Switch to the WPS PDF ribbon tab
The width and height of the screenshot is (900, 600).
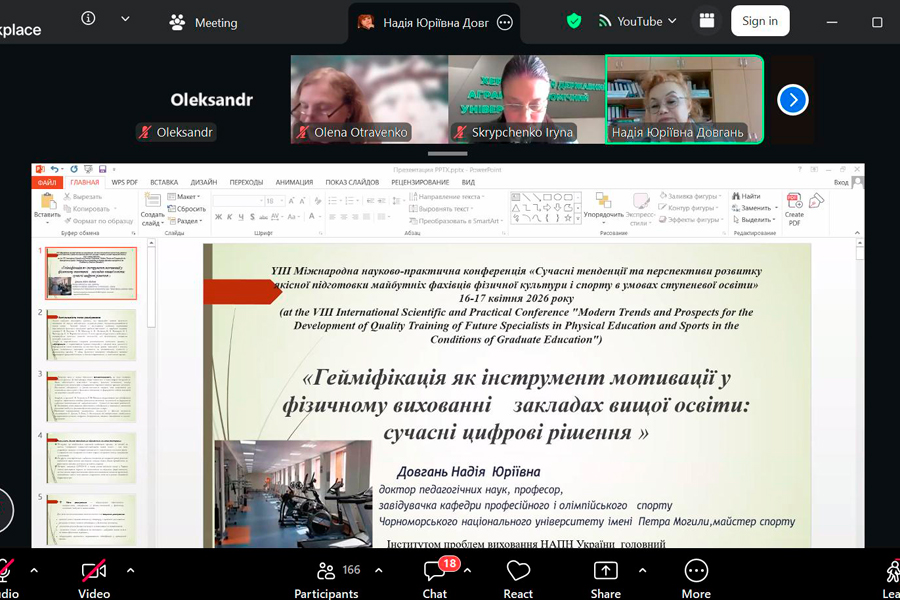pyautogui.click(x=125, y=183)
